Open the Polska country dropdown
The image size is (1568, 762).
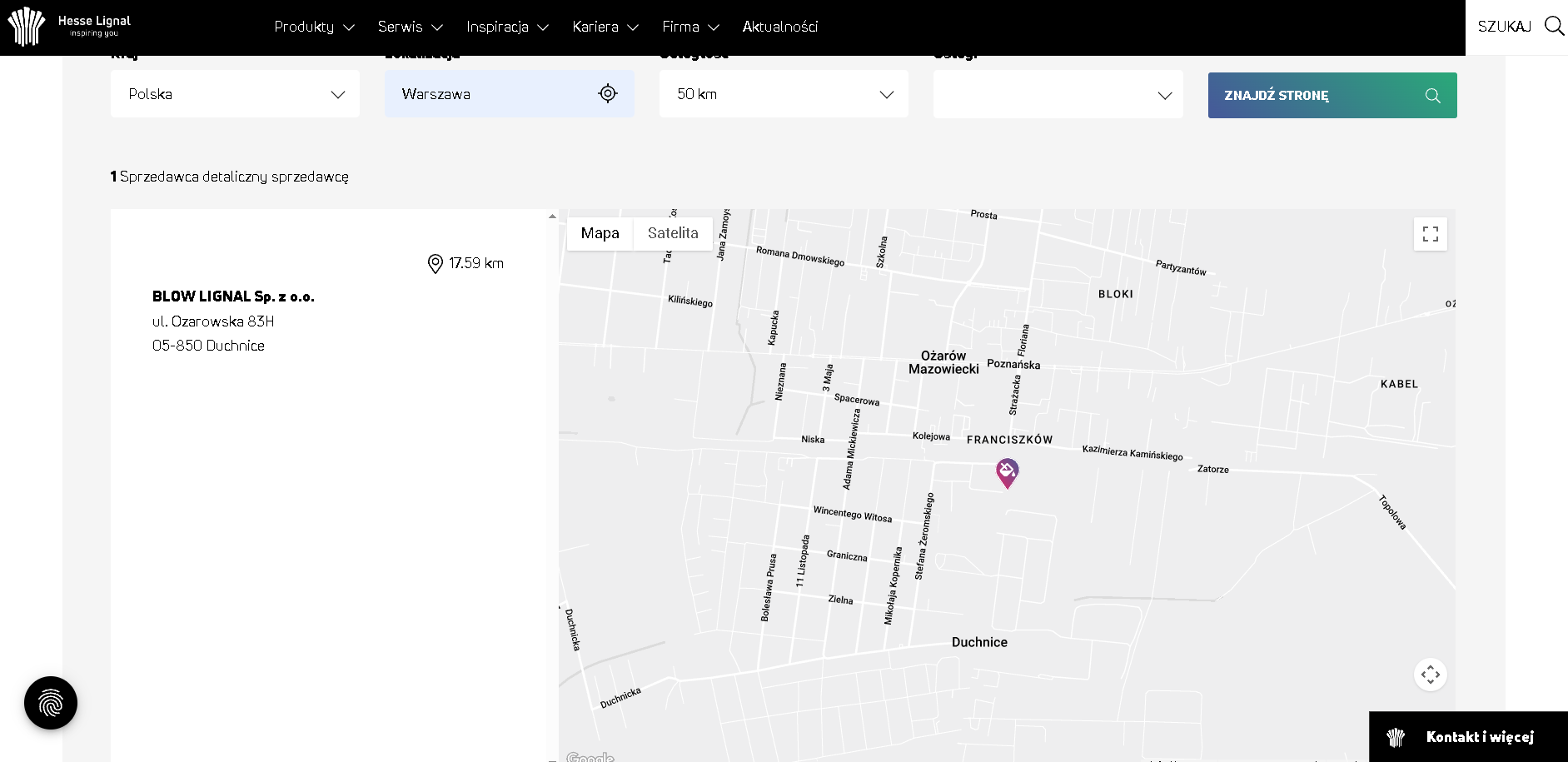(x=235, y=94)
